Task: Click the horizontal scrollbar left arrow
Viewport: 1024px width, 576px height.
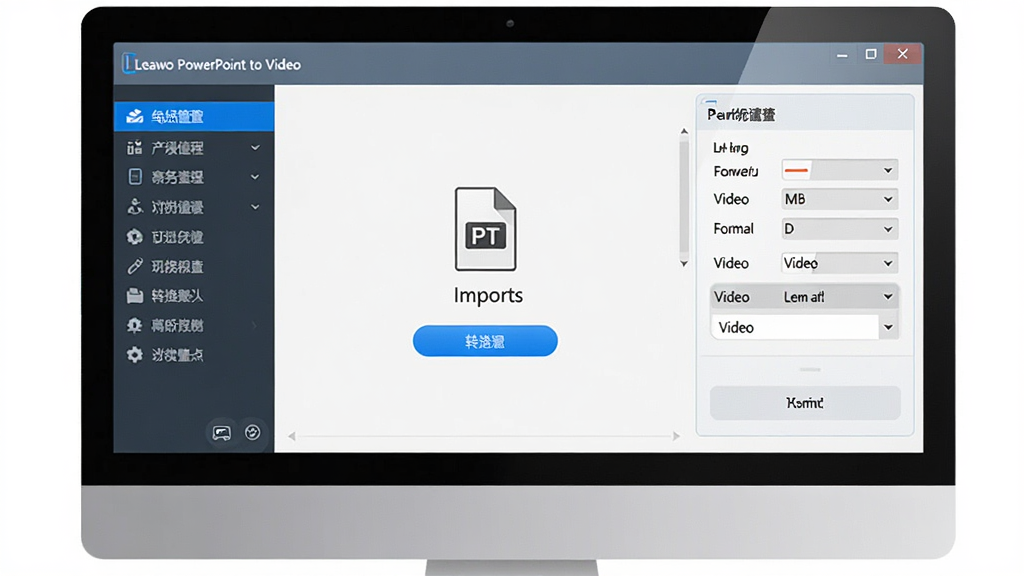Action: pos(292,436)
